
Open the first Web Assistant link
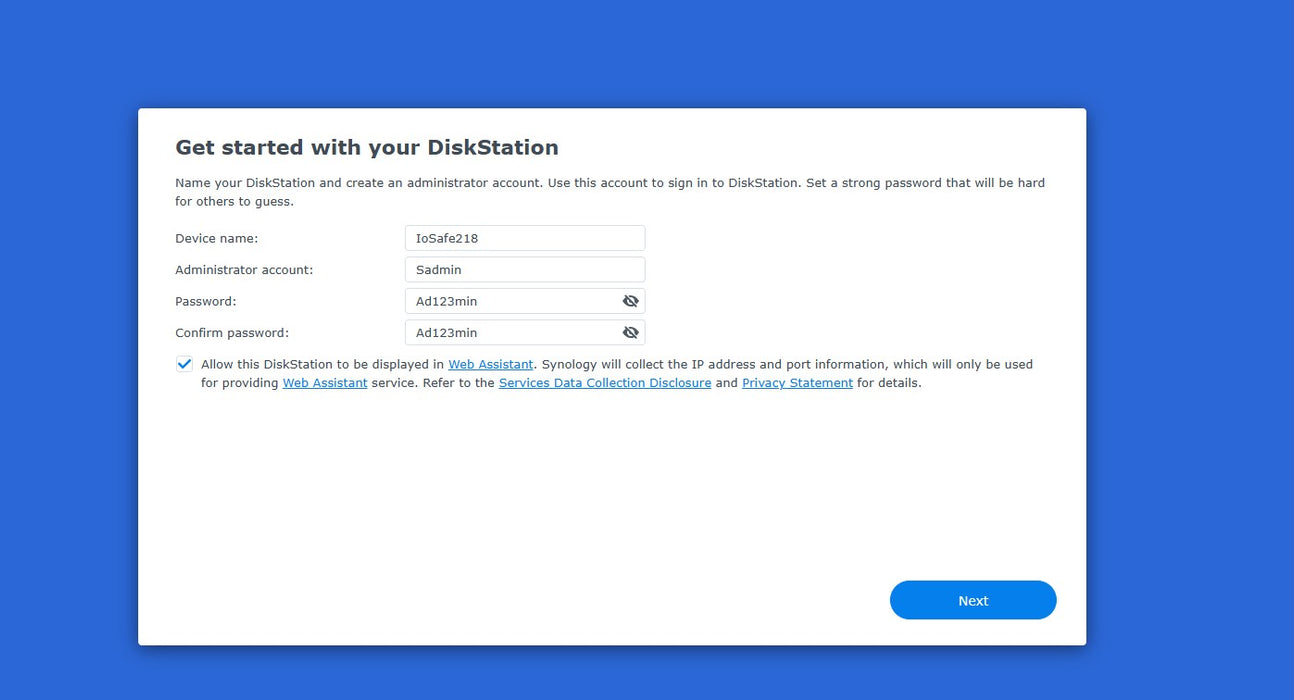490,365
